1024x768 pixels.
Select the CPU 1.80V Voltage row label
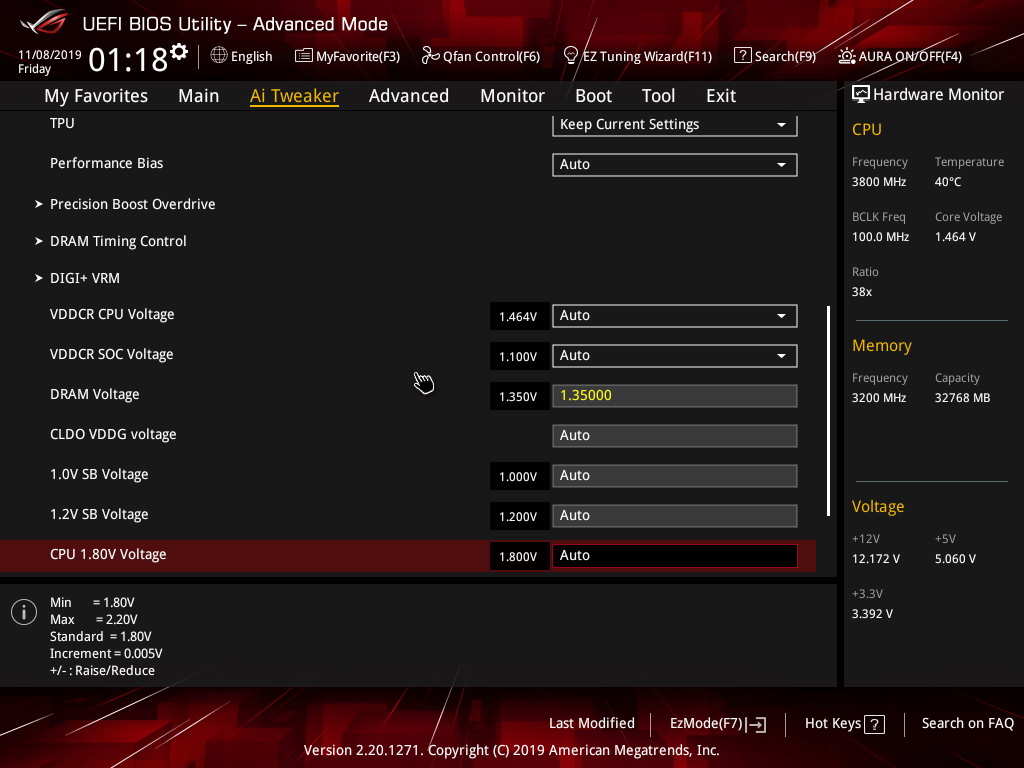pyautogui.click(x=108, y=554)
